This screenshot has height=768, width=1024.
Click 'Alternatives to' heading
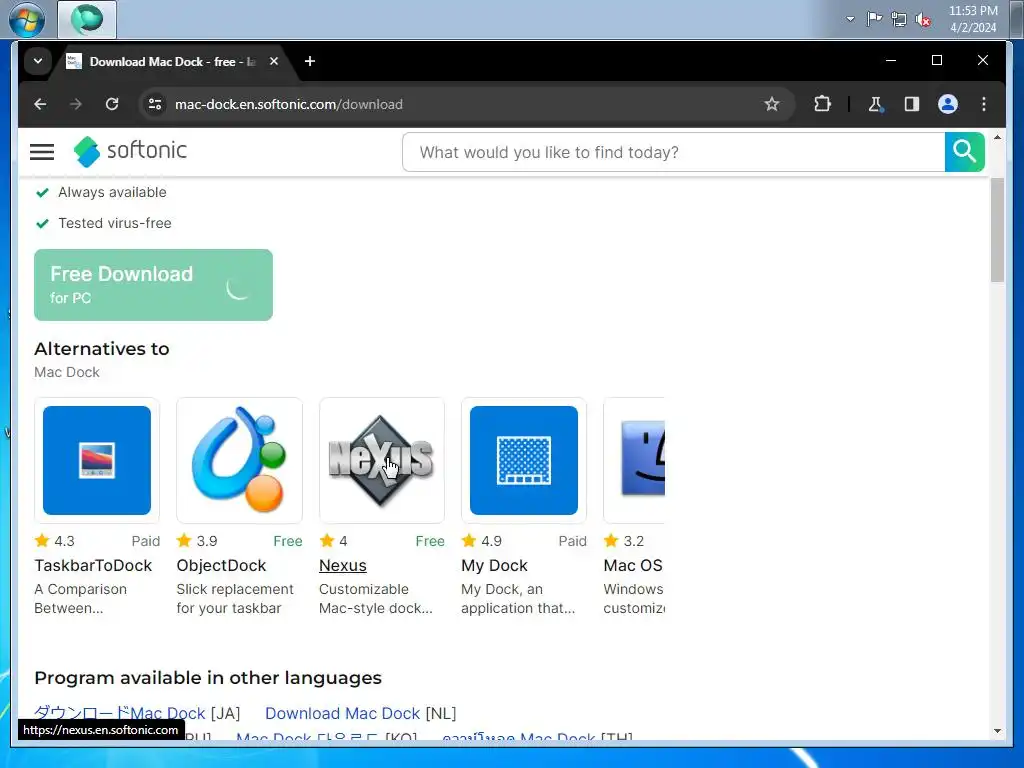(x=102, y=349)
